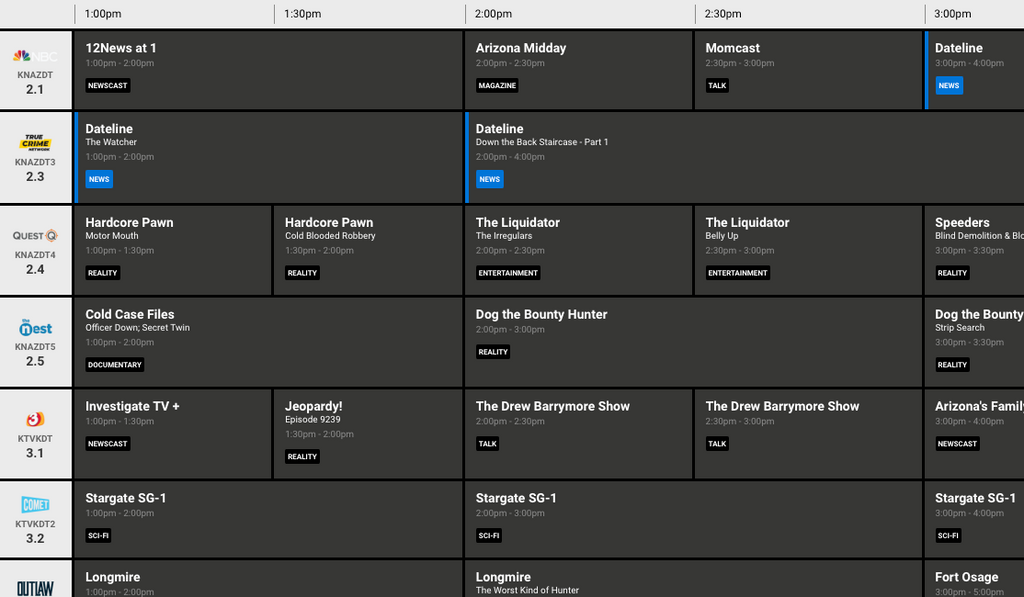Screen dimensions: 1024x597
Task: Select Stargate SG-1 airing at 1:00pm
Action: click(268, 519)
